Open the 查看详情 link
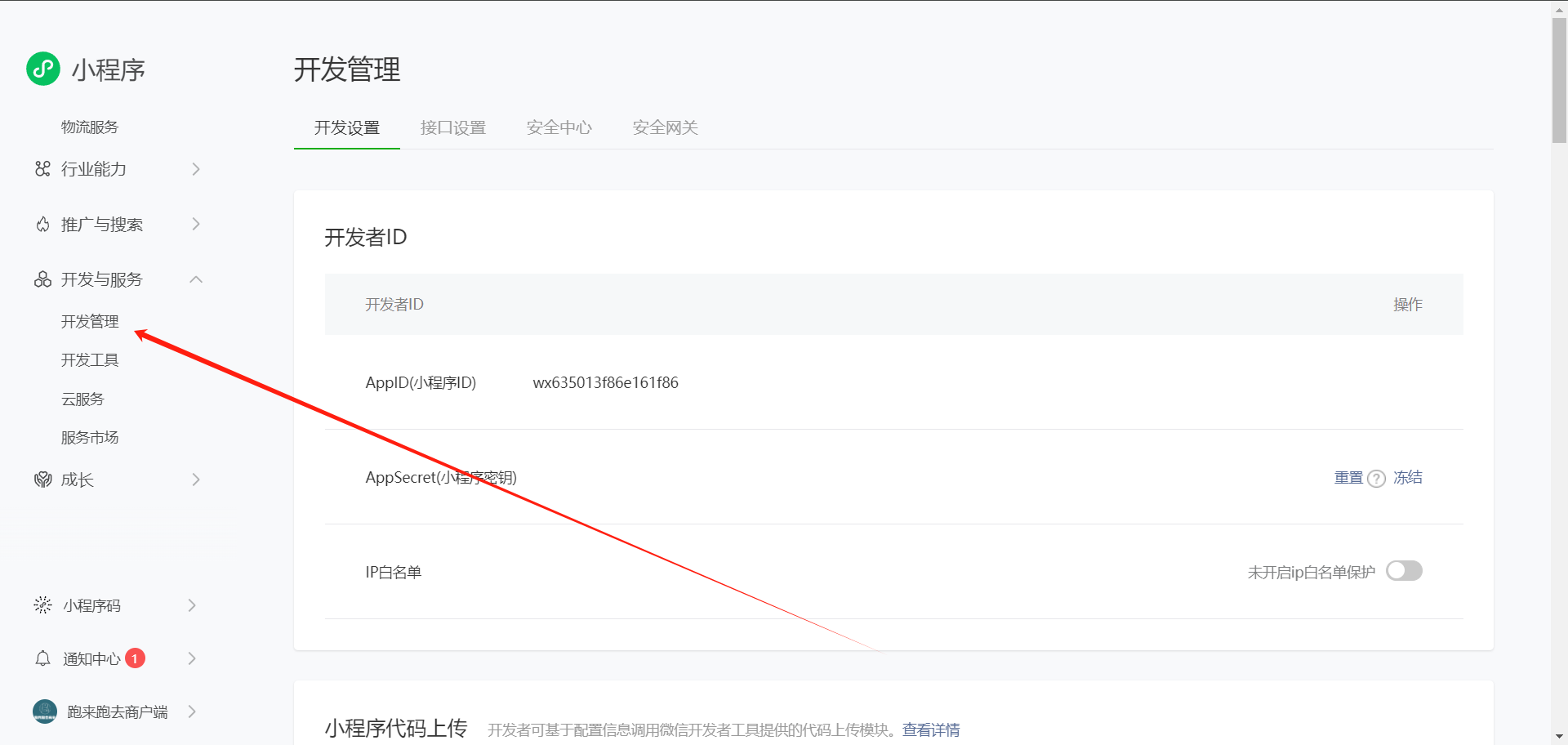The image size is (1568, 745). tap(930, 729)
